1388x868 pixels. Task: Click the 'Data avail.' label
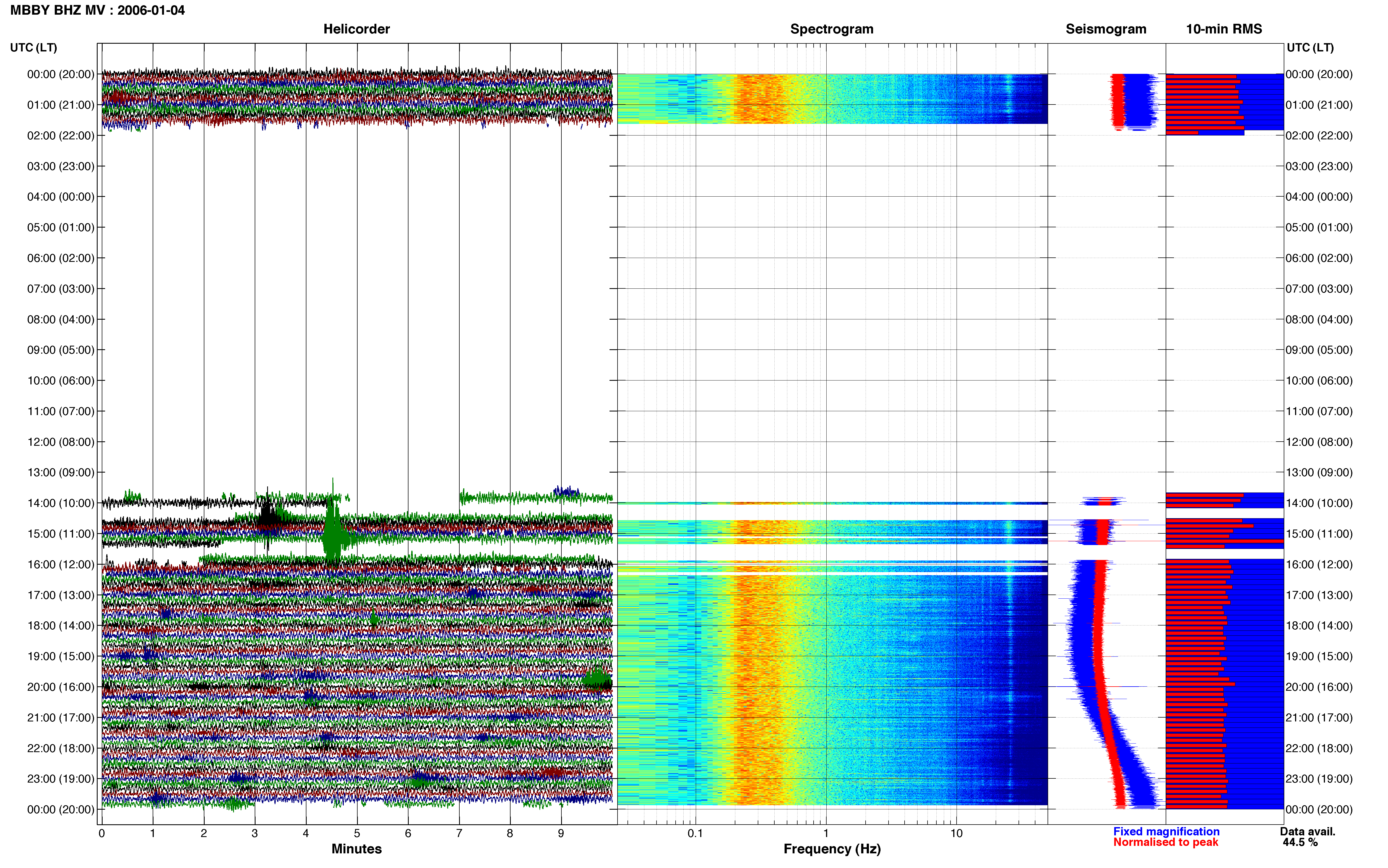[1308, 831]
